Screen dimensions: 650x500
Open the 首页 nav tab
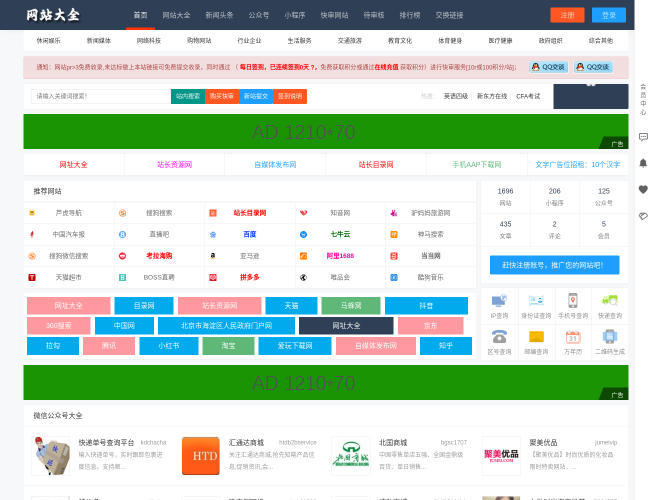click(141, 15)
